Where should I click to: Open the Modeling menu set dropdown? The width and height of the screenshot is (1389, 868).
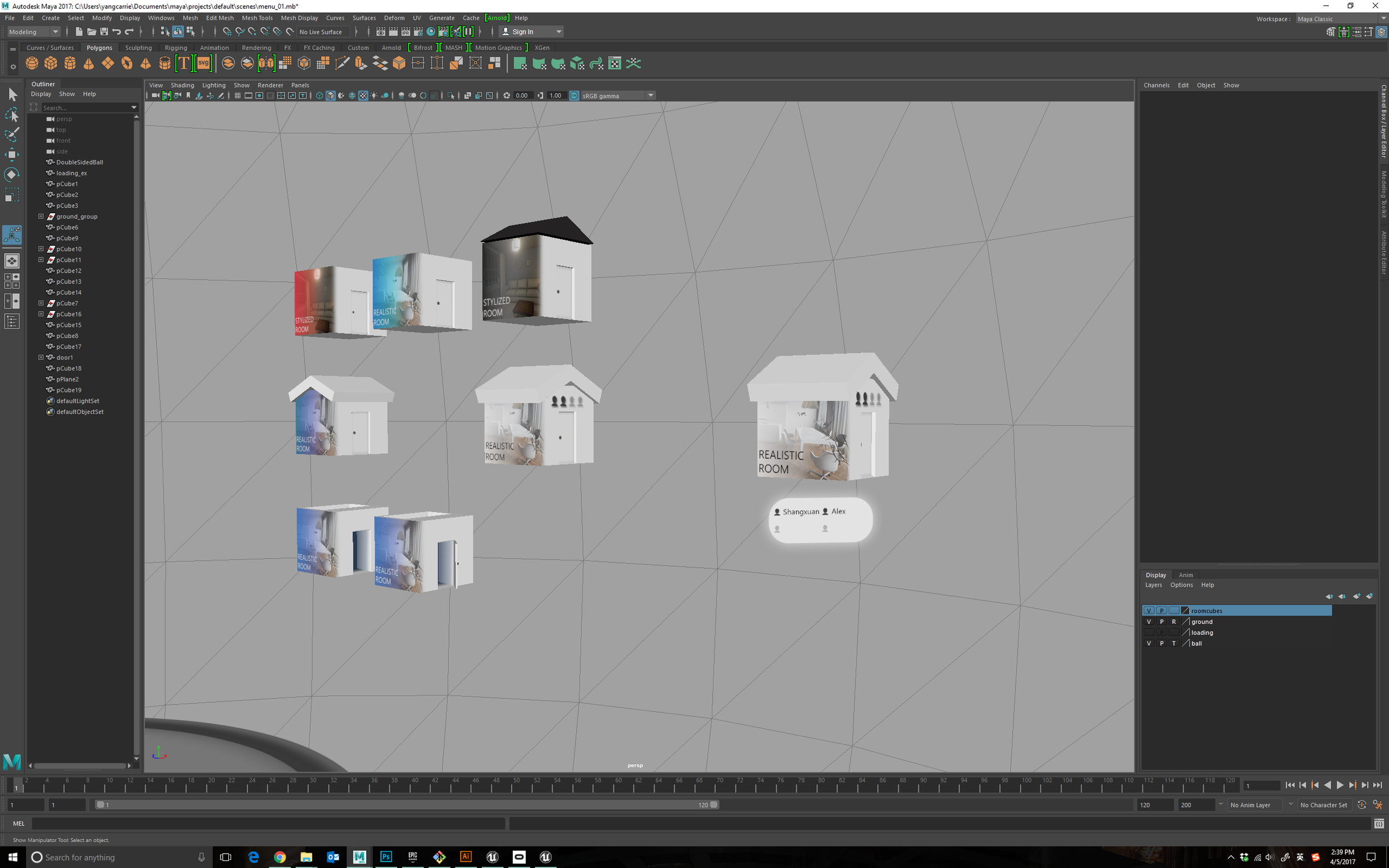pyautogui.click(x=33, y=32)
